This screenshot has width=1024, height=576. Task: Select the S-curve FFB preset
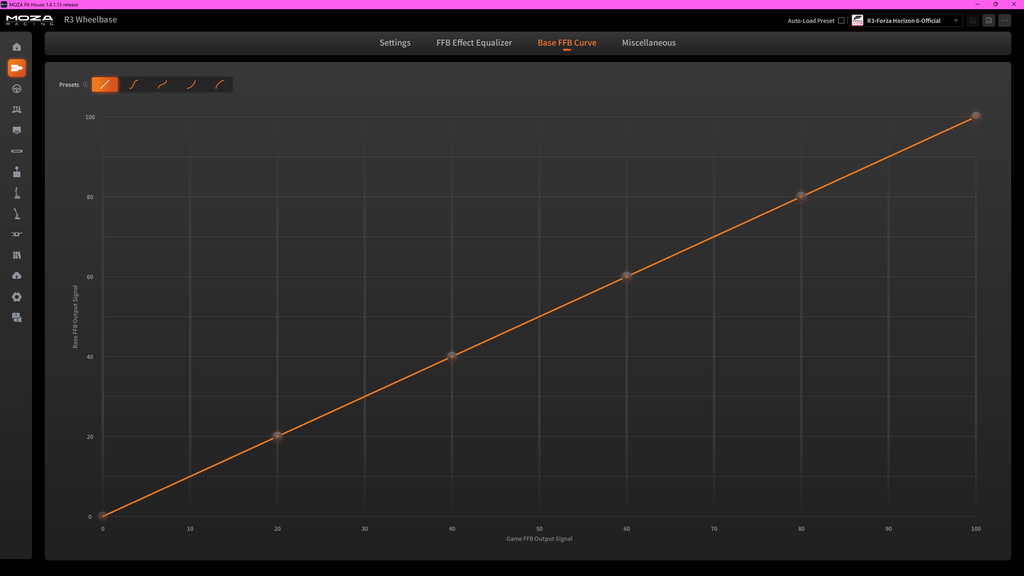coord(133,84)
